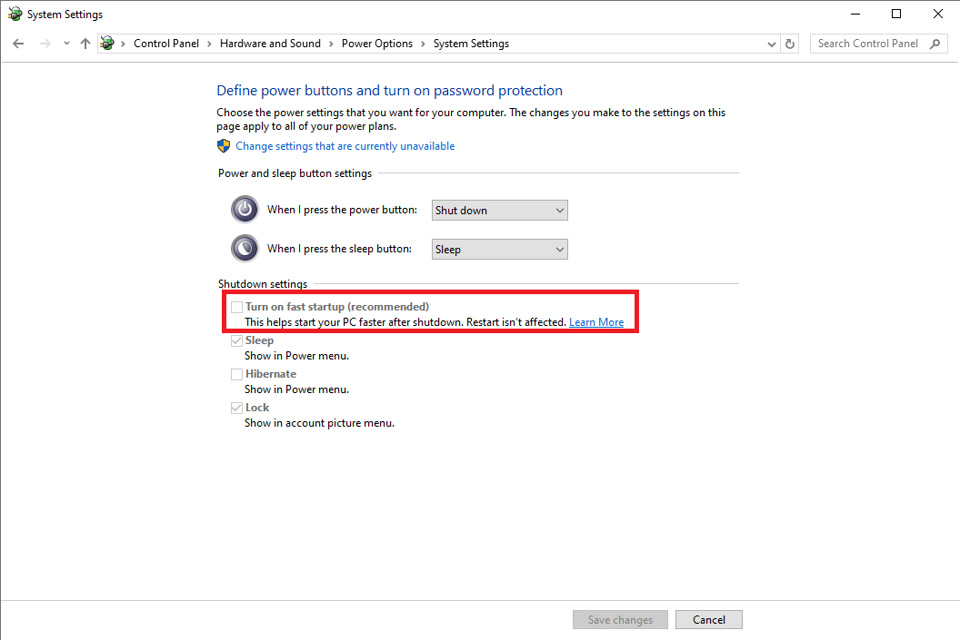Click the Control Panel address bar icon
Image resolution: width=960 pixels, height=640 pixels.
pyautogui.click(x=107, y=44)
